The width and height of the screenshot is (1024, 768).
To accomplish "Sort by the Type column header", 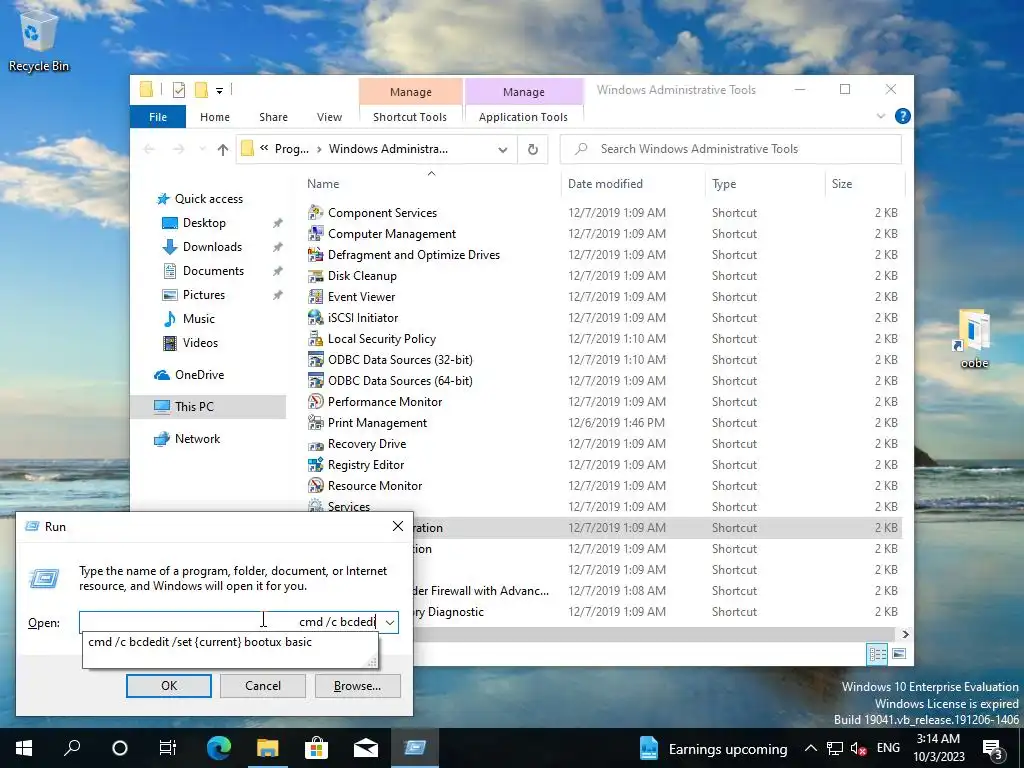I will [724, 184].
